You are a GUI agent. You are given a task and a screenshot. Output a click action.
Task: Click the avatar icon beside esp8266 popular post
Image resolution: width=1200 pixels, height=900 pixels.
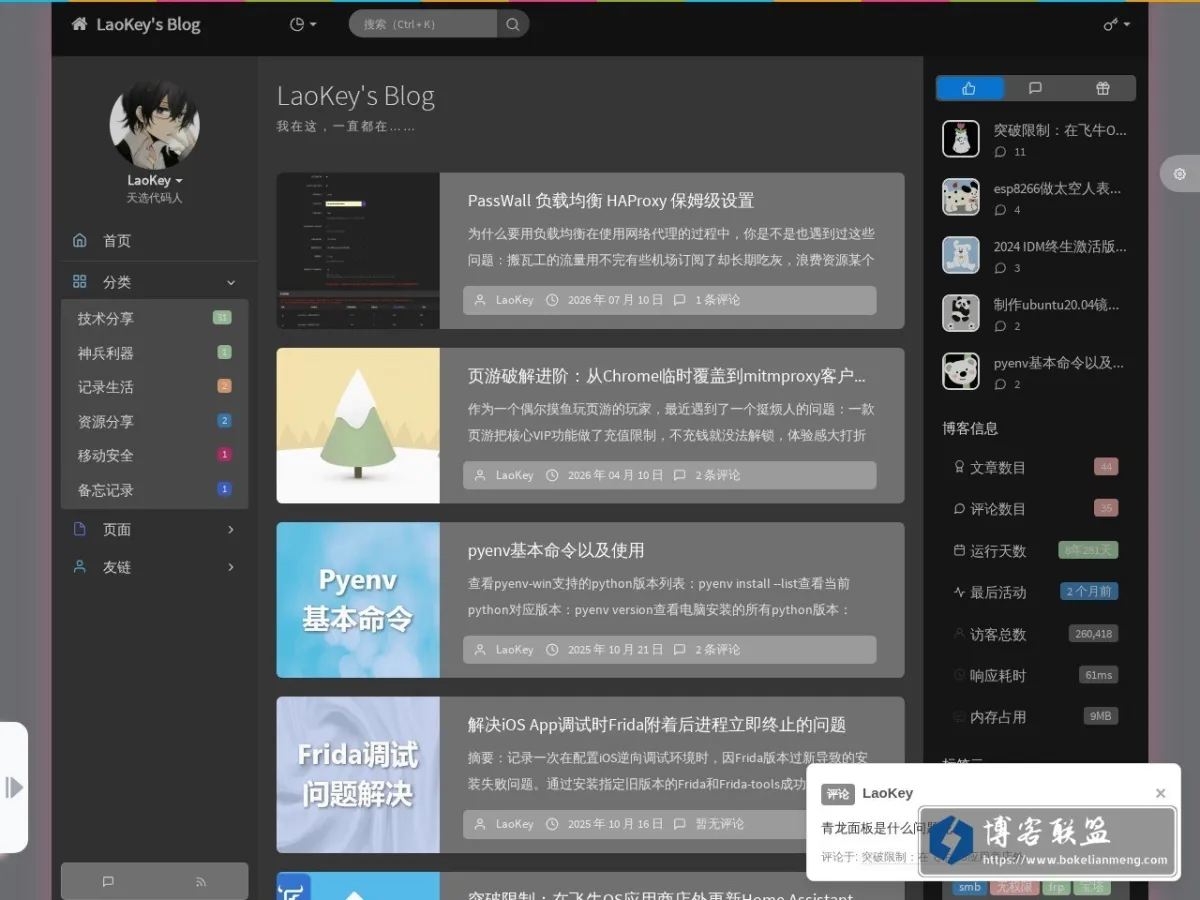[x=961, y=197]
